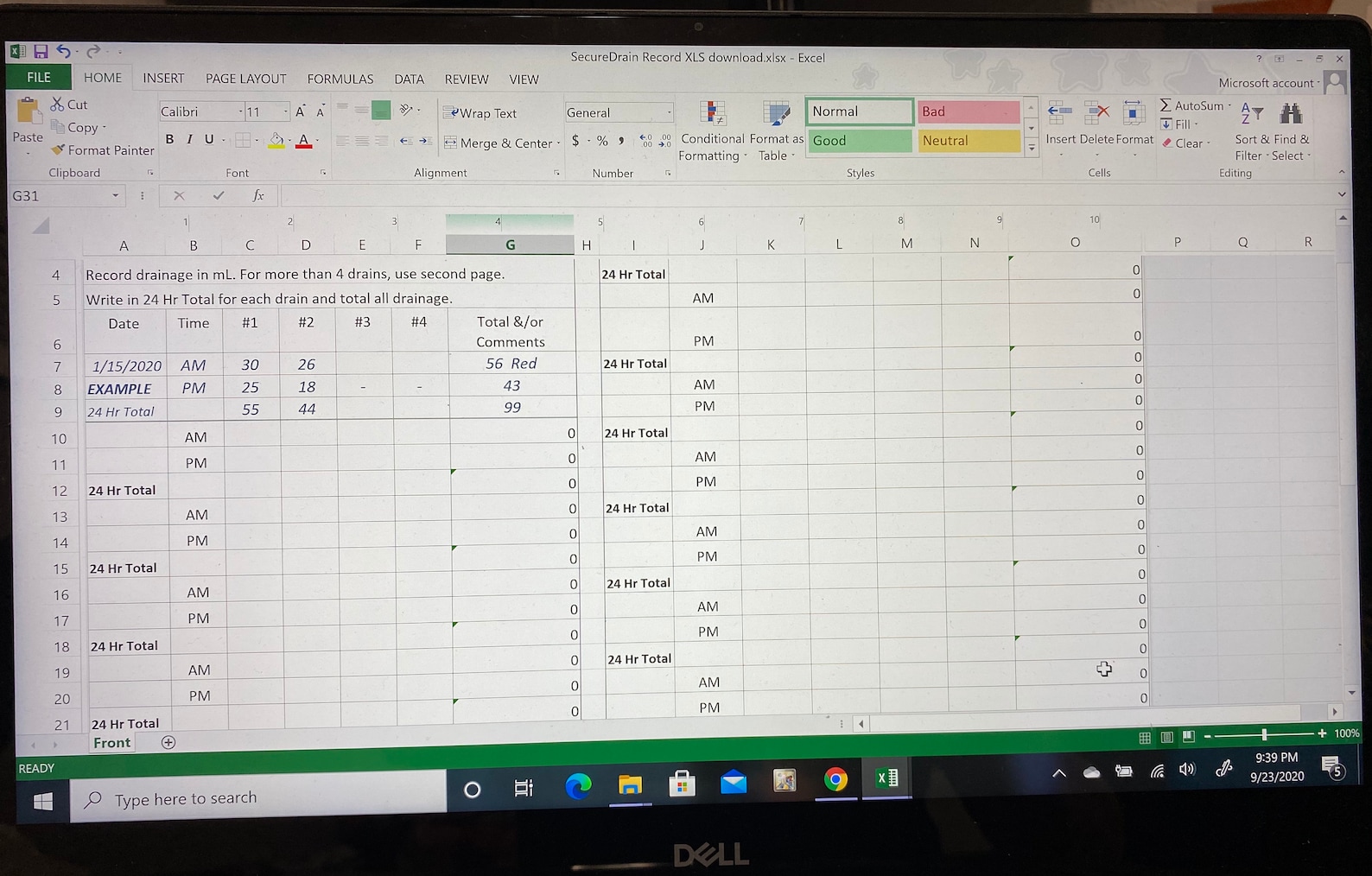1372x876 pixels.
Task: Open the font size dropdown
Action: click(x=285, y=111)
